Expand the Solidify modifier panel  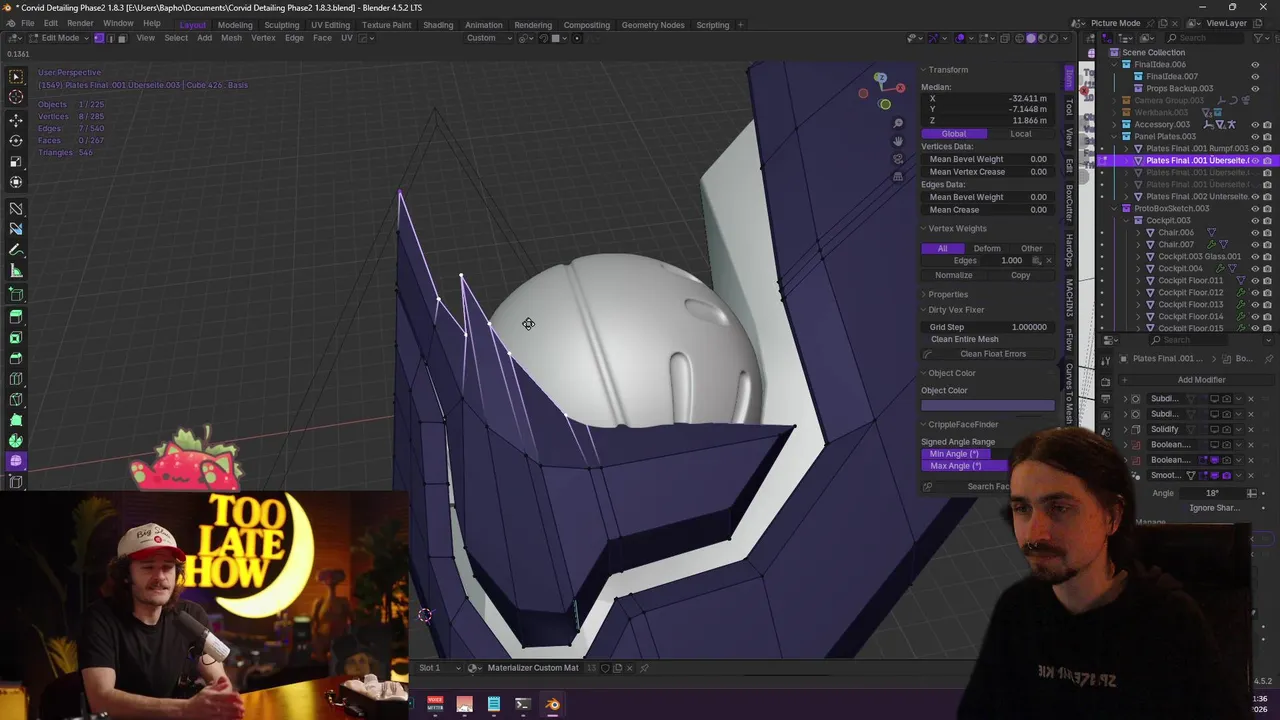1125,429
